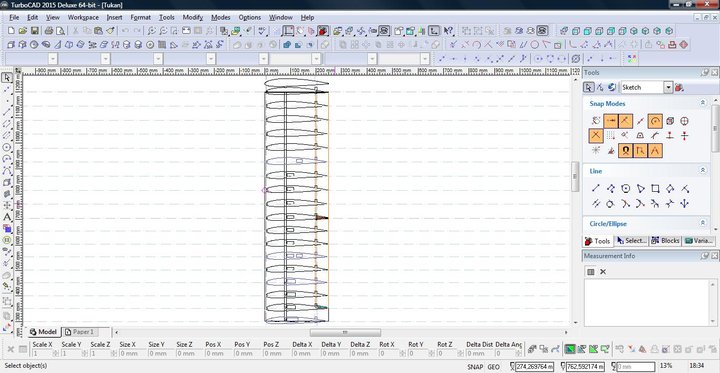
Task: Click the Scale X input field
Action: pos(41,354)
